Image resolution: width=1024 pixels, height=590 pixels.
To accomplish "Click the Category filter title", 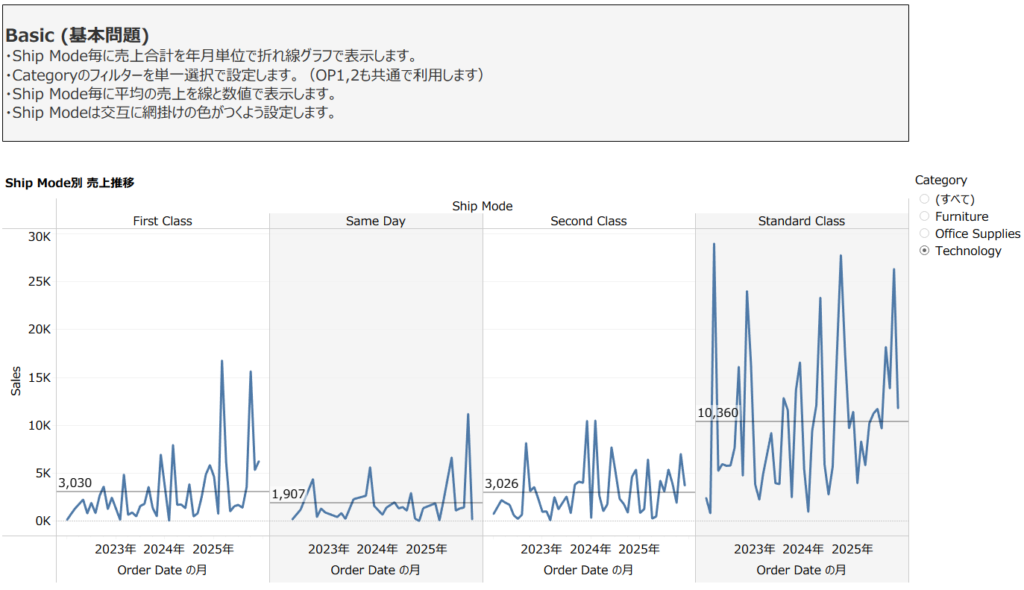I will point(940,180).
